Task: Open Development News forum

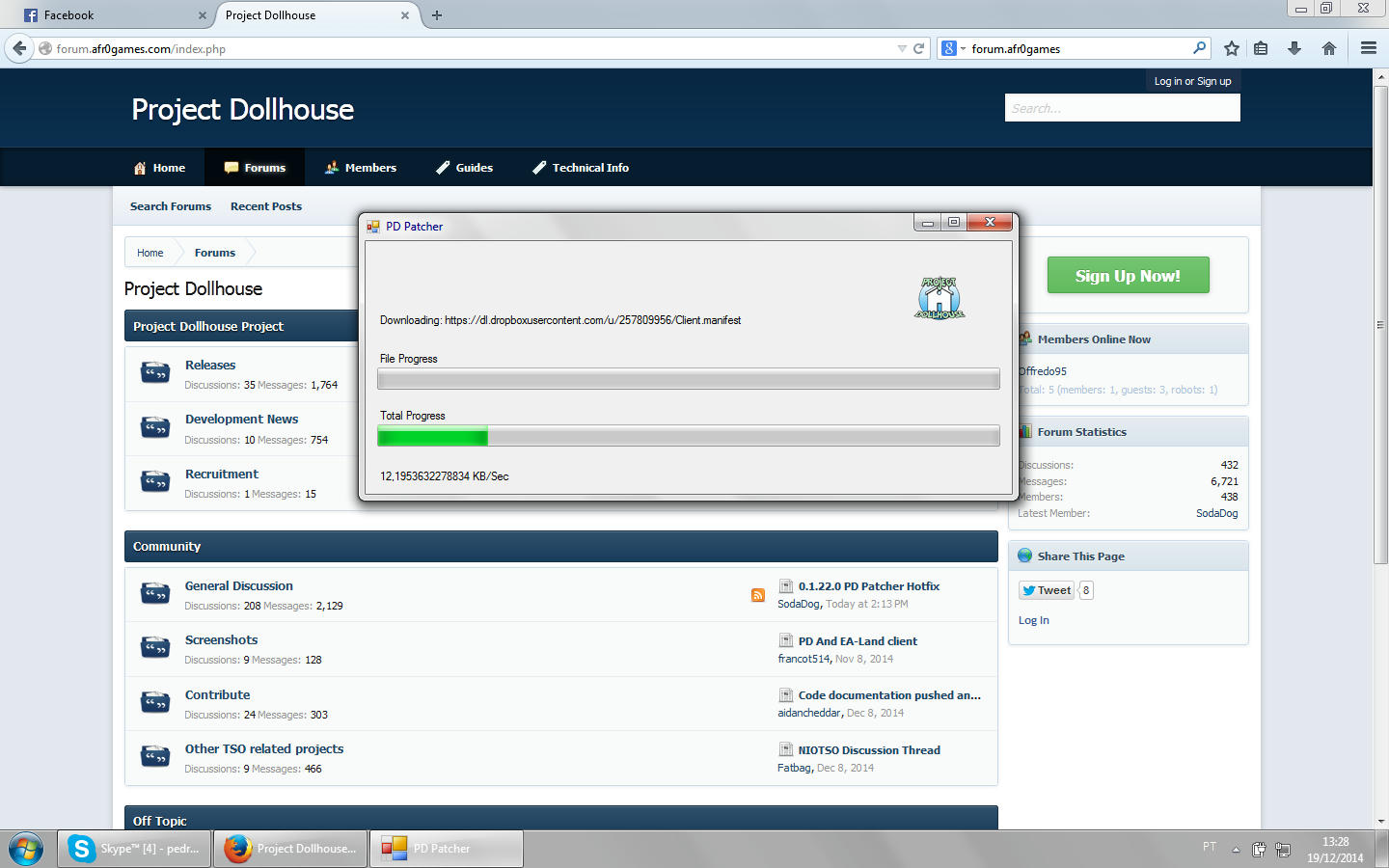Action: click(241, 419)
